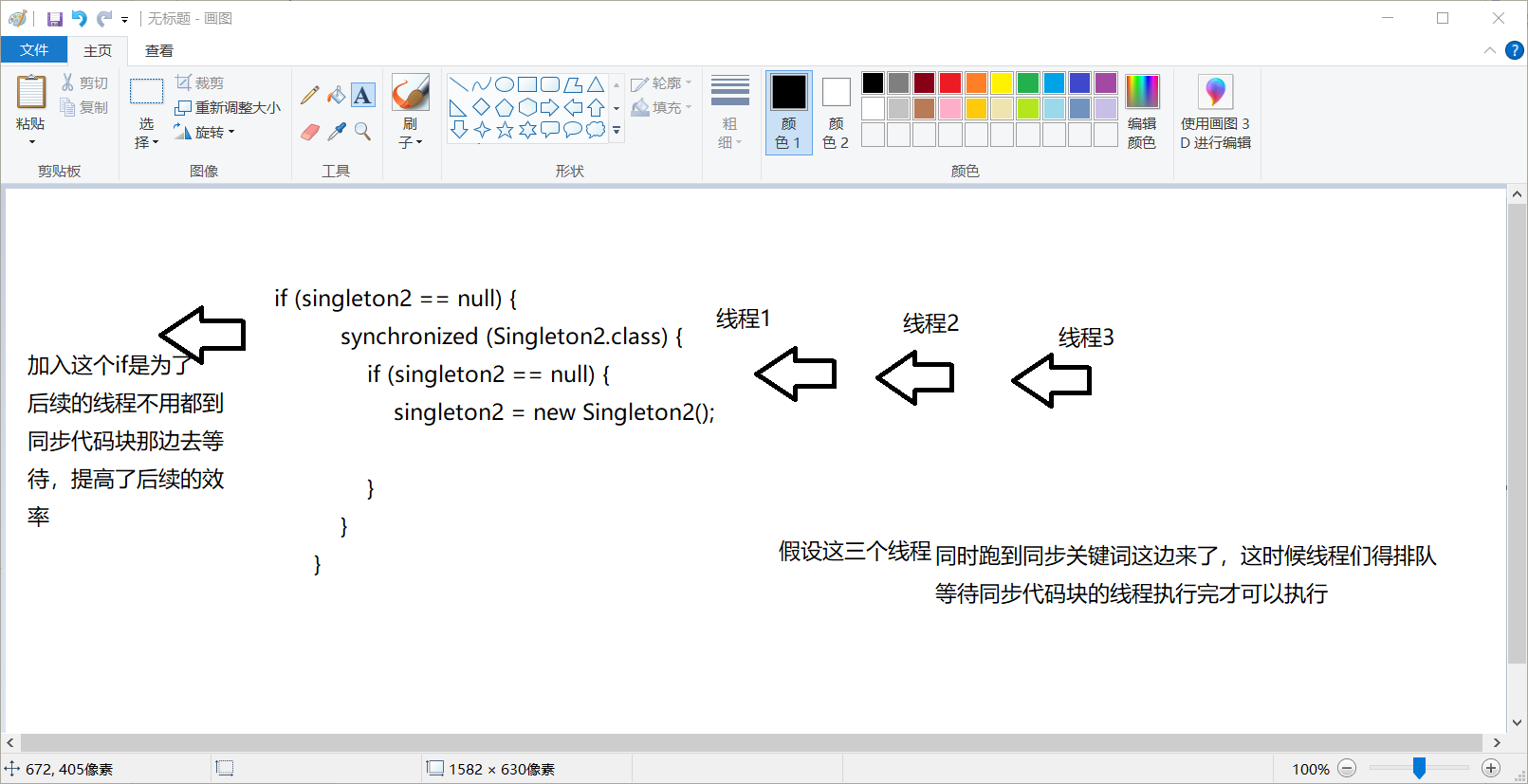1528x784 pixels.
Task: Click the zoom slider handle
Action: (1419, 769)
